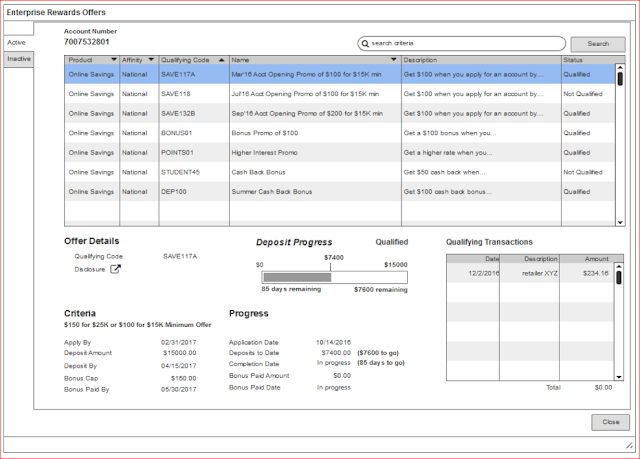The height and width of the screenshot is (459, 640).
Task: Click the Bonus Paid By date 05/30/2017
Action: coord(178,389)
